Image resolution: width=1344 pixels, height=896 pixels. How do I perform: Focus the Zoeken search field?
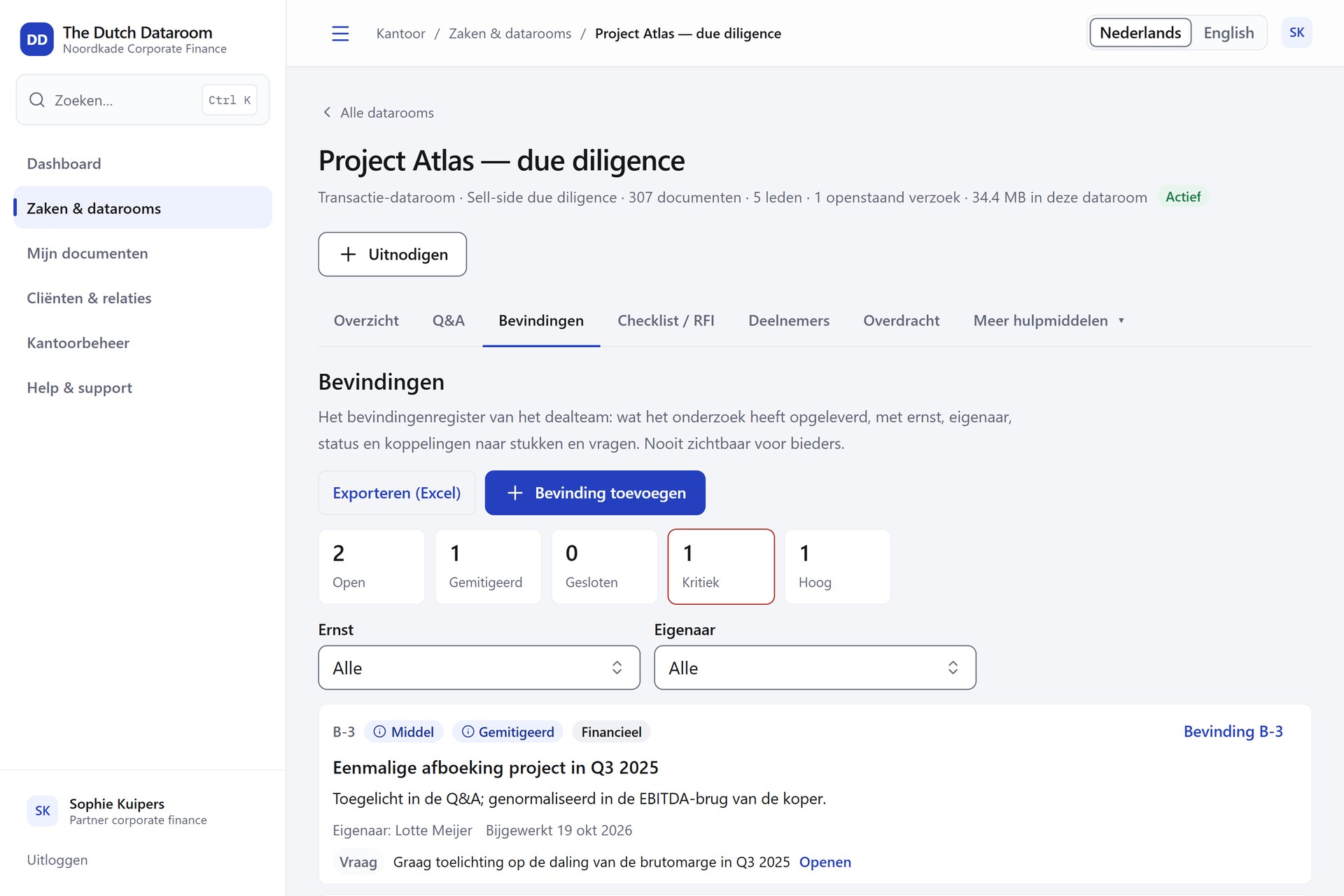pyautogui.click(x=143, y=100)
